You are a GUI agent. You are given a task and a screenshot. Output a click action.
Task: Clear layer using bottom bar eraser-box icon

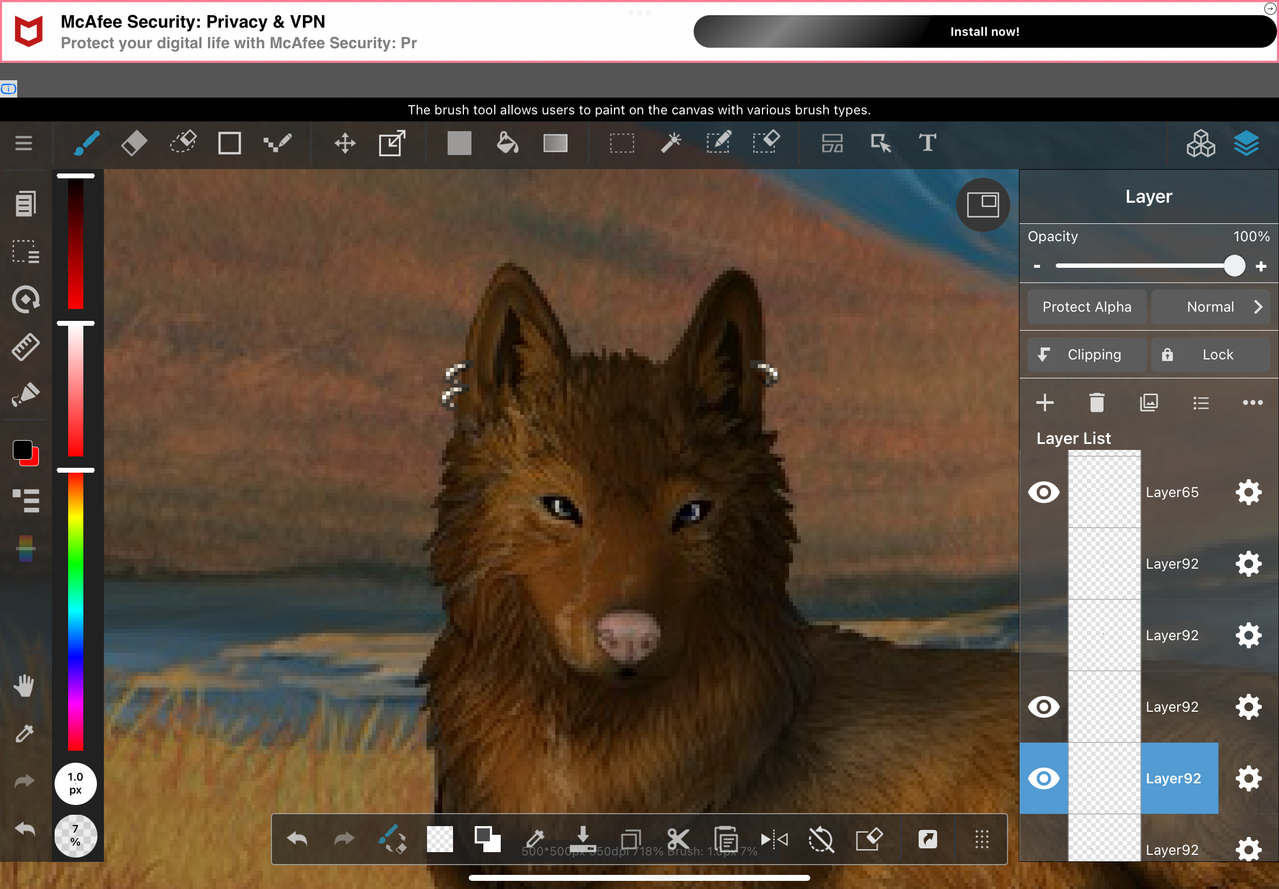[x=869, y=839]
